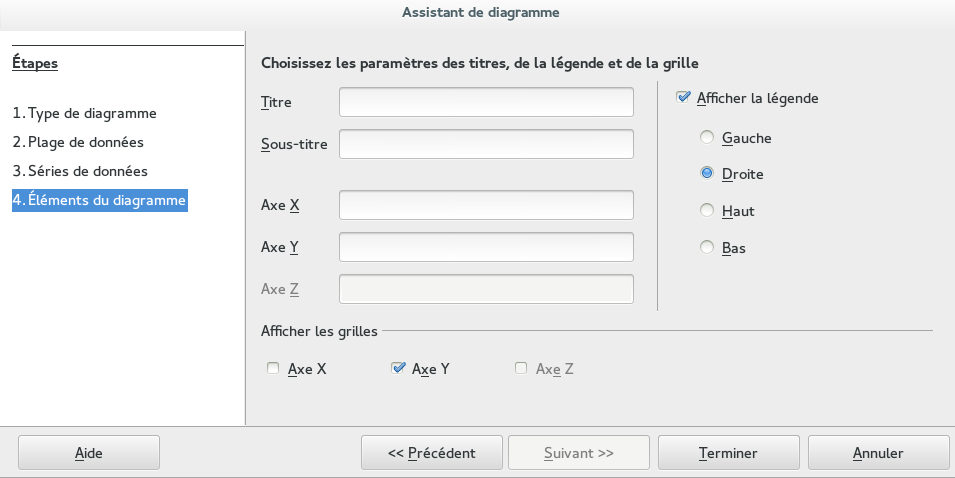
Task: Focus the Sous-titre text field
Action: [486, 144]
